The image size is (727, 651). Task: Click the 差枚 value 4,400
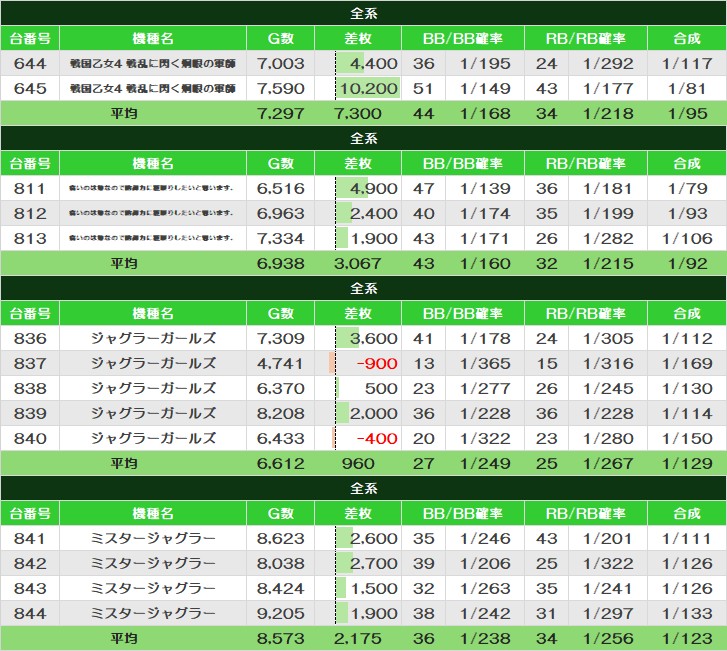pyautogui.click(x=374, y=64)
